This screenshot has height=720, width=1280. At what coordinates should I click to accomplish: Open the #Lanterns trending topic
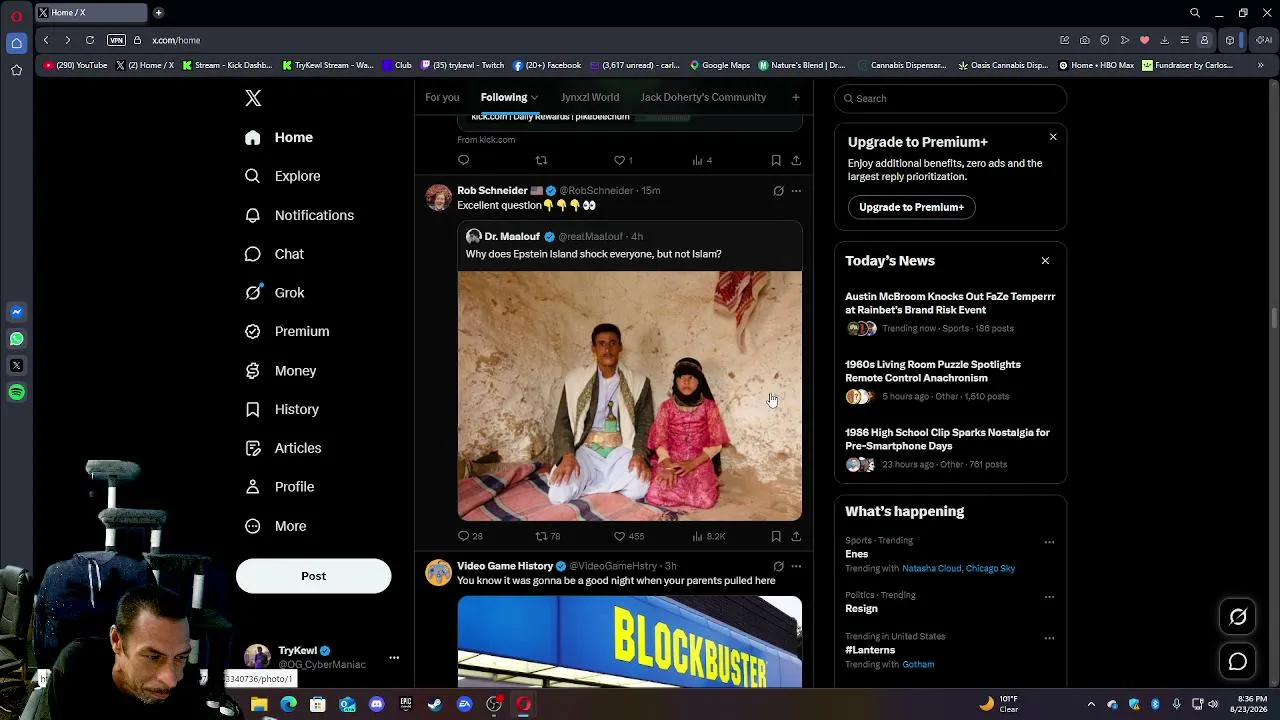[870, 650]
